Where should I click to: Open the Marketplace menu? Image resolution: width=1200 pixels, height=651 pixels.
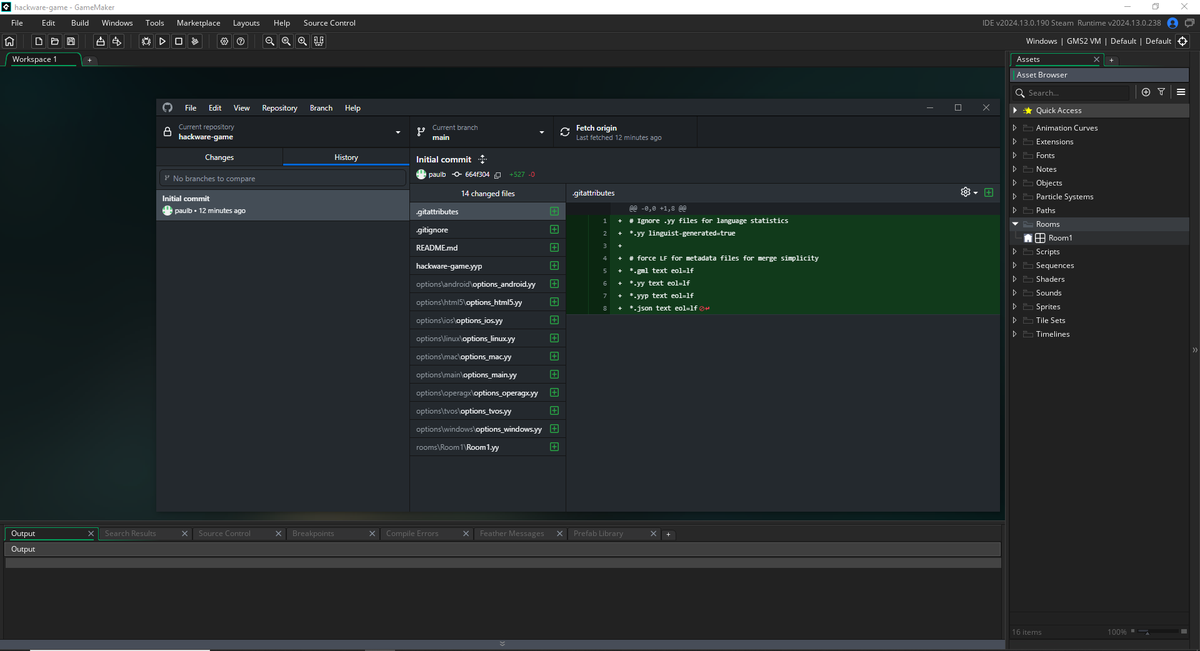pos(198,22)
